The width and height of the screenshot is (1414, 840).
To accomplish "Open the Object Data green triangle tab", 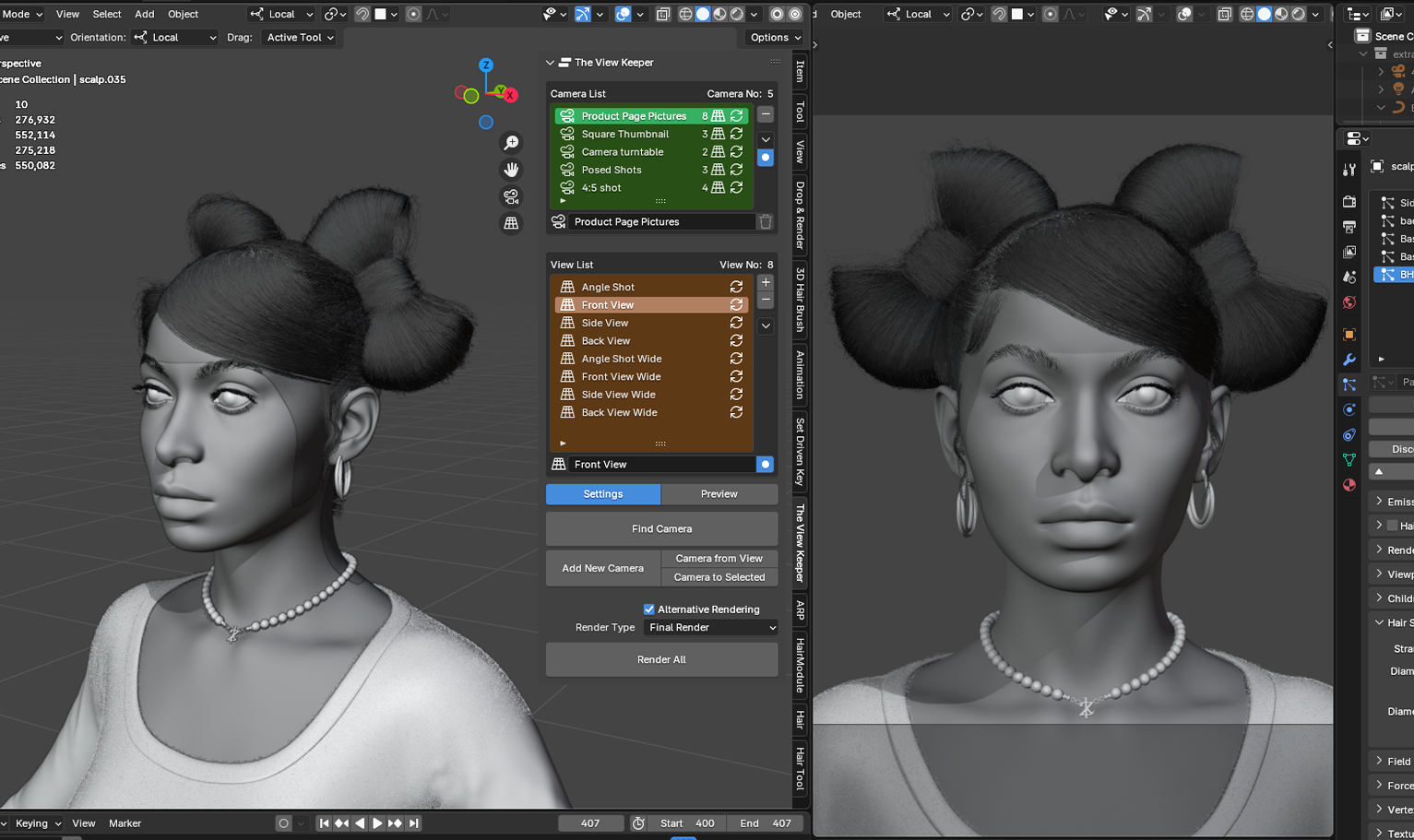I will coord(1349,459).
